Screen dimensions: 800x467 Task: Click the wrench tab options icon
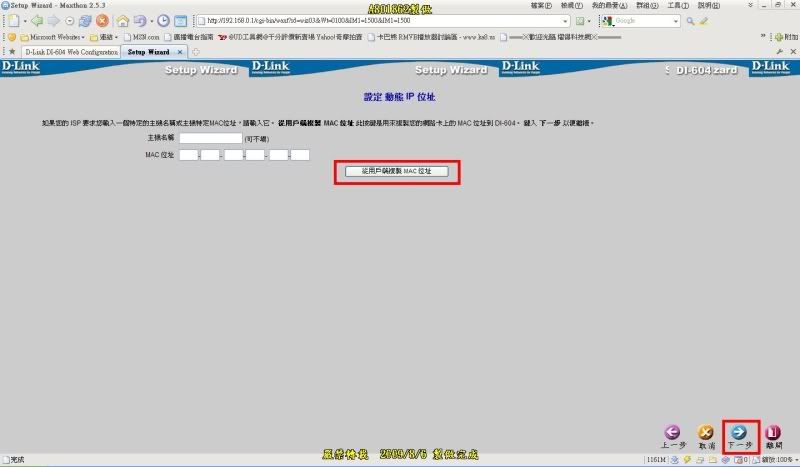[779, 52]
